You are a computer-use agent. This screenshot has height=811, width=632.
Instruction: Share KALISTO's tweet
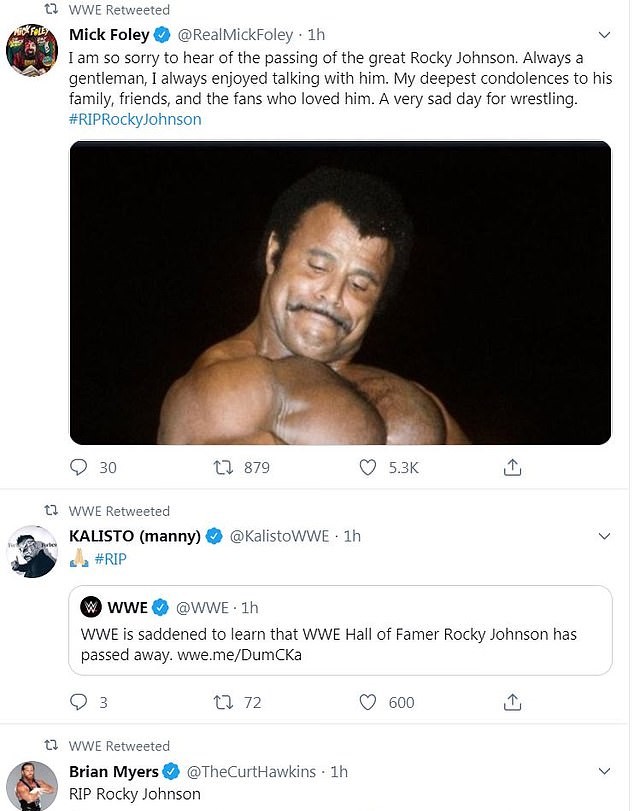point(512,702)
